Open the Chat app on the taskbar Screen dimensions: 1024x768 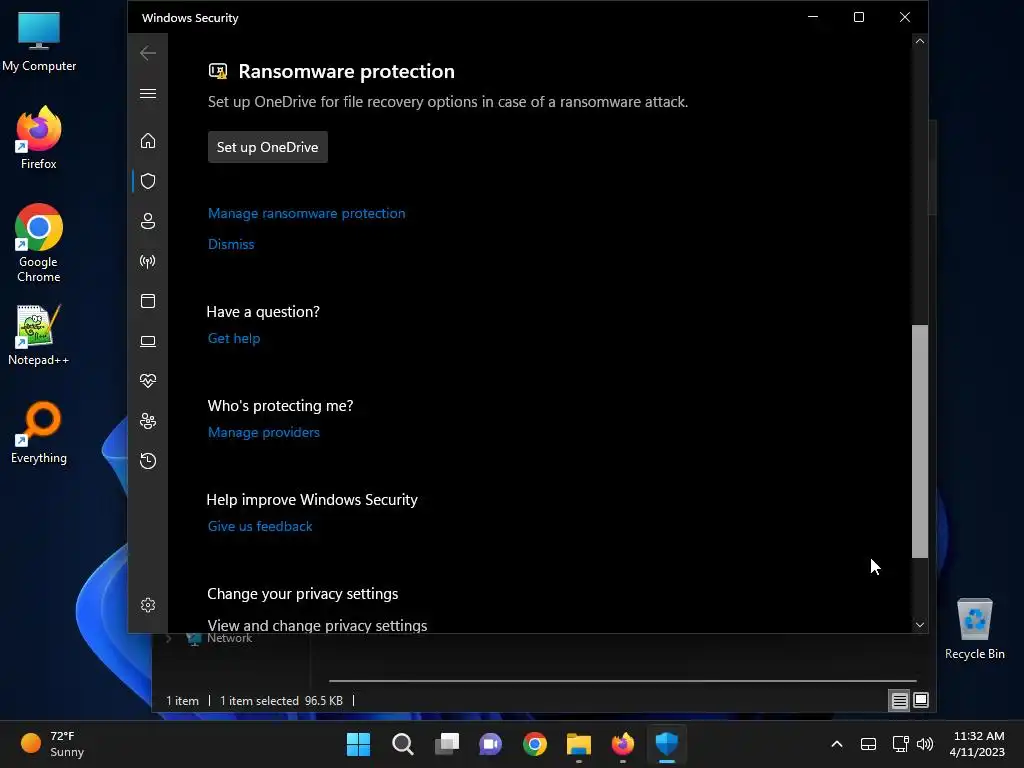(x=490, y=744)
